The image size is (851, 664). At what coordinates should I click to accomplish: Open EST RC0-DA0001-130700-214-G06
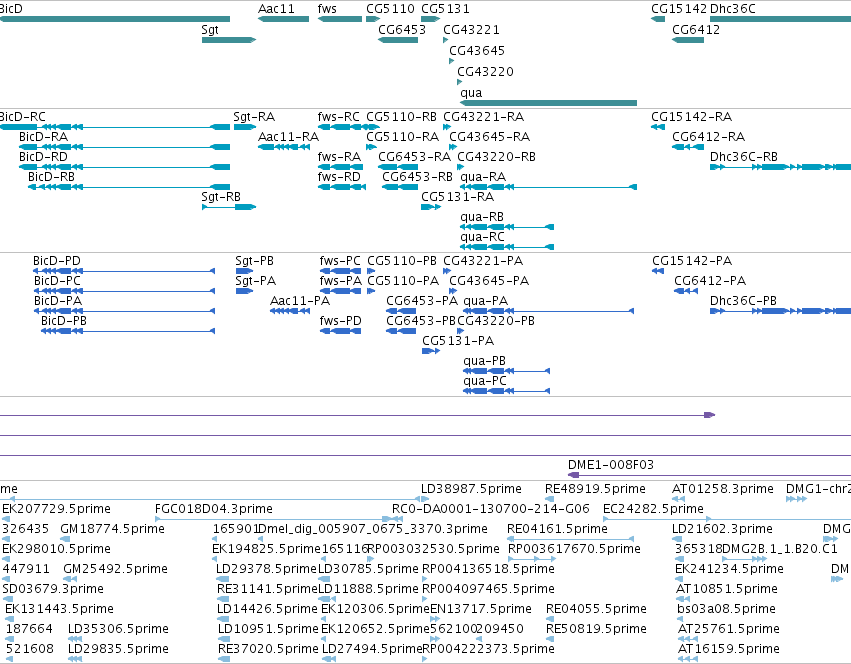pos(491,509)
